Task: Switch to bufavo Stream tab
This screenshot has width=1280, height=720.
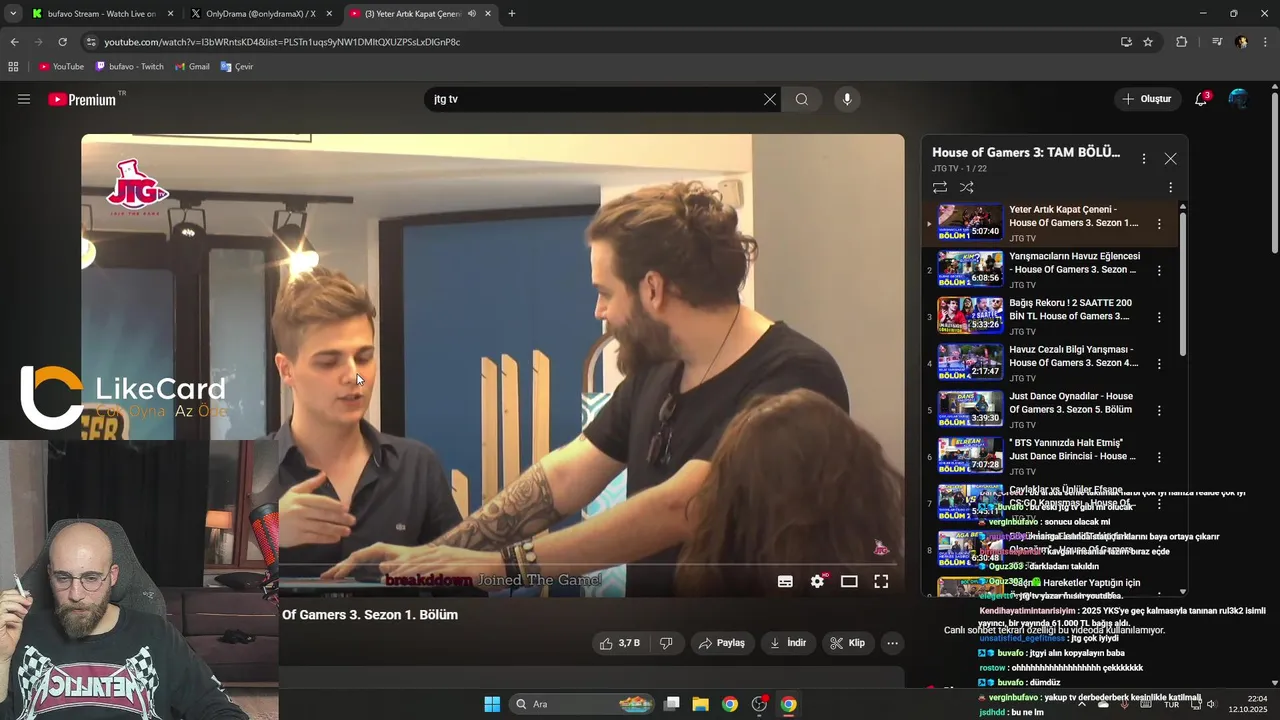Action: (102, 14)
